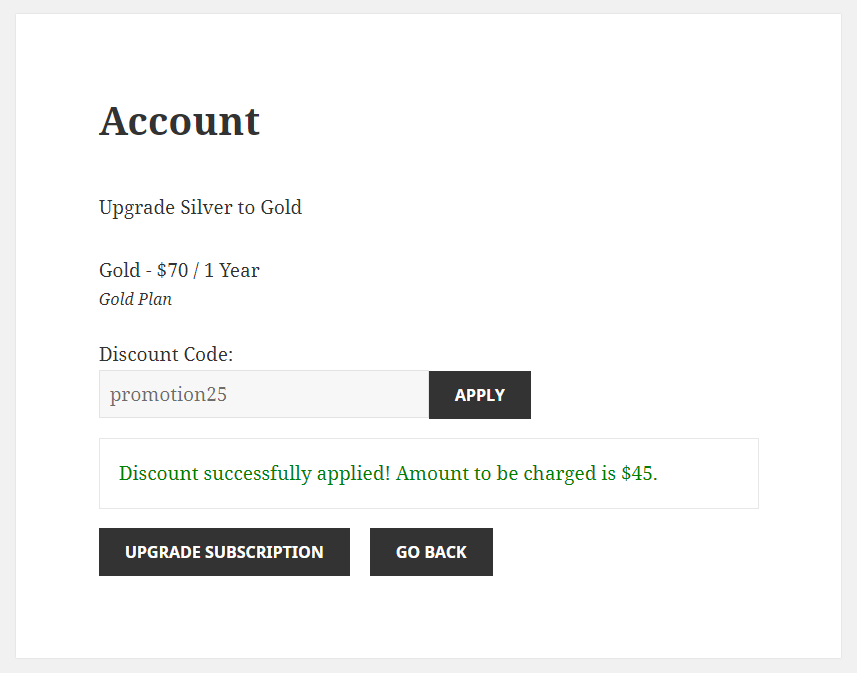Click the APPLY discount button

tap(479, 395)
